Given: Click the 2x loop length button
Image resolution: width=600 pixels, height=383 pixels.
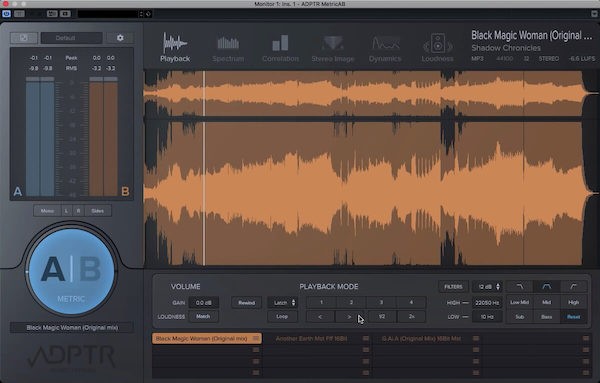Looking at the screenshot, I should (x=411, y=316).
